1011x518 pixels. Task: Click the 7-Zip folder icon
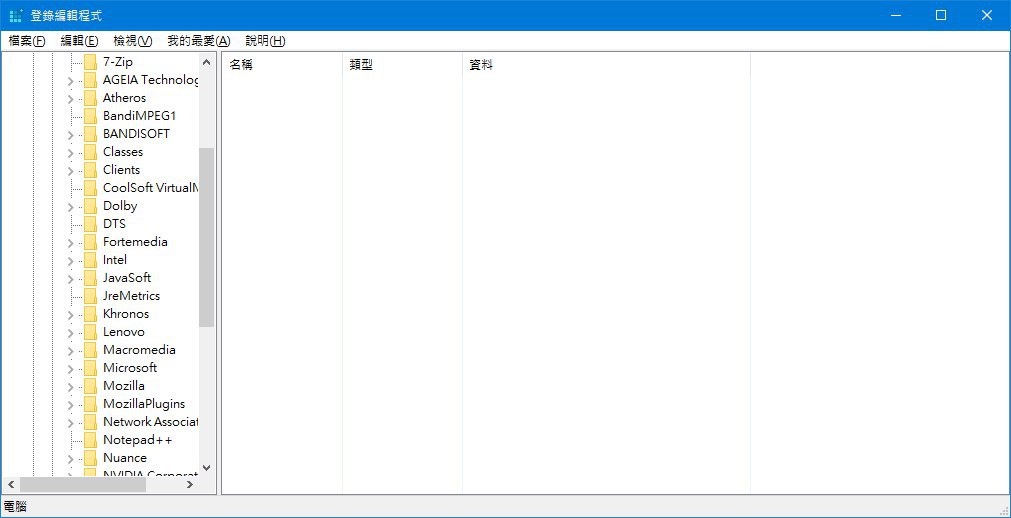click(90, 63)
